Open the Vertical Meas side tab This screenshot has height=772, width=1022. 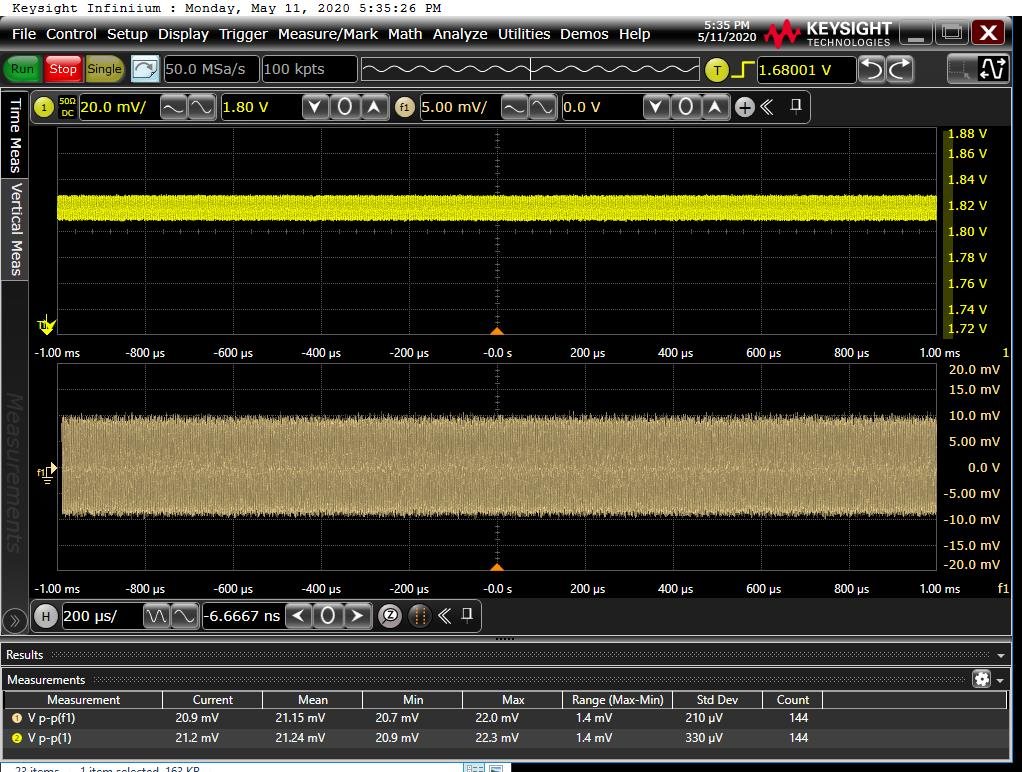point(15,229)
